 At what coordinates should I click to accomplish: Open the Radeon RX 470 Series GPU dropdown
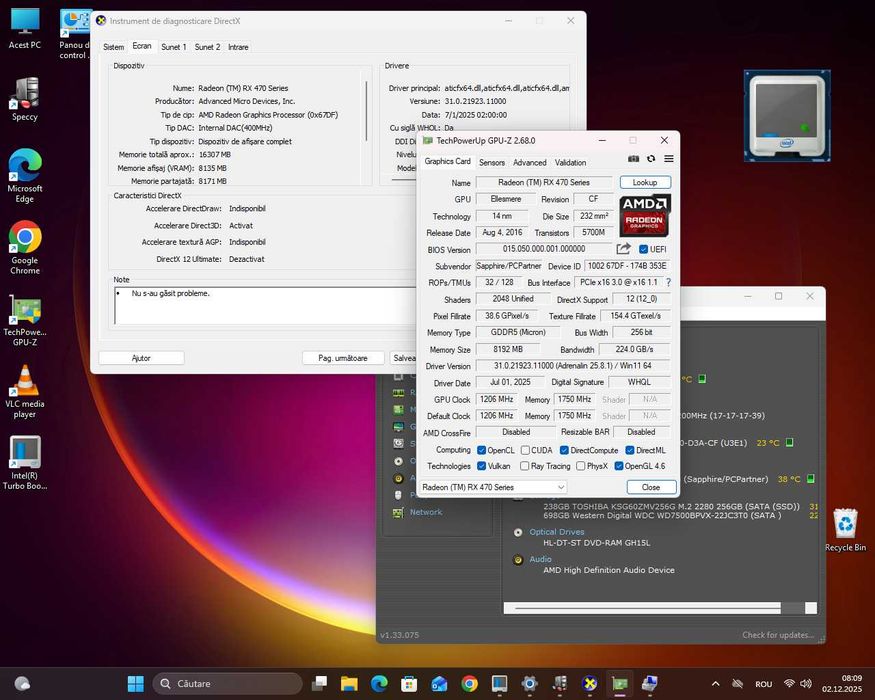tap(493, 487)
